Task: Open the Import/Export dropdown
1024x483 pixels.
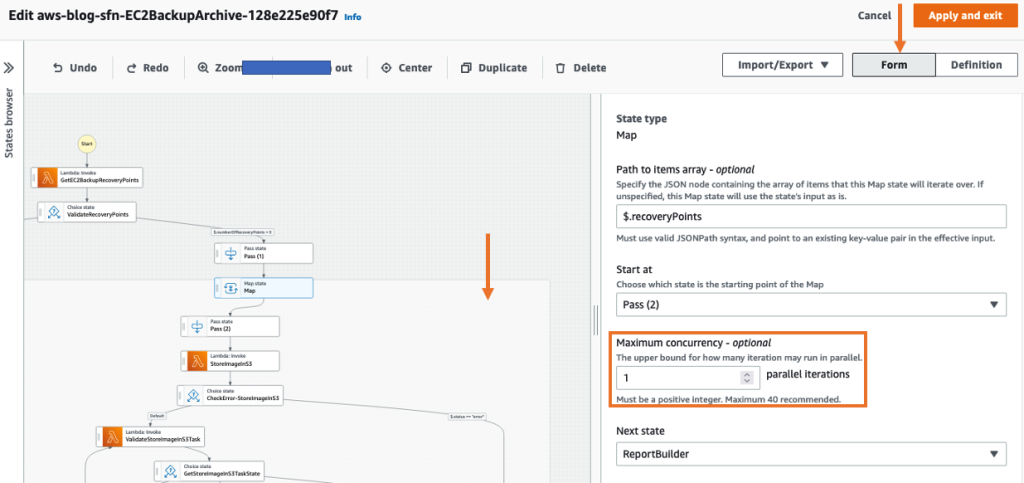Action: (x=782, y=65)
